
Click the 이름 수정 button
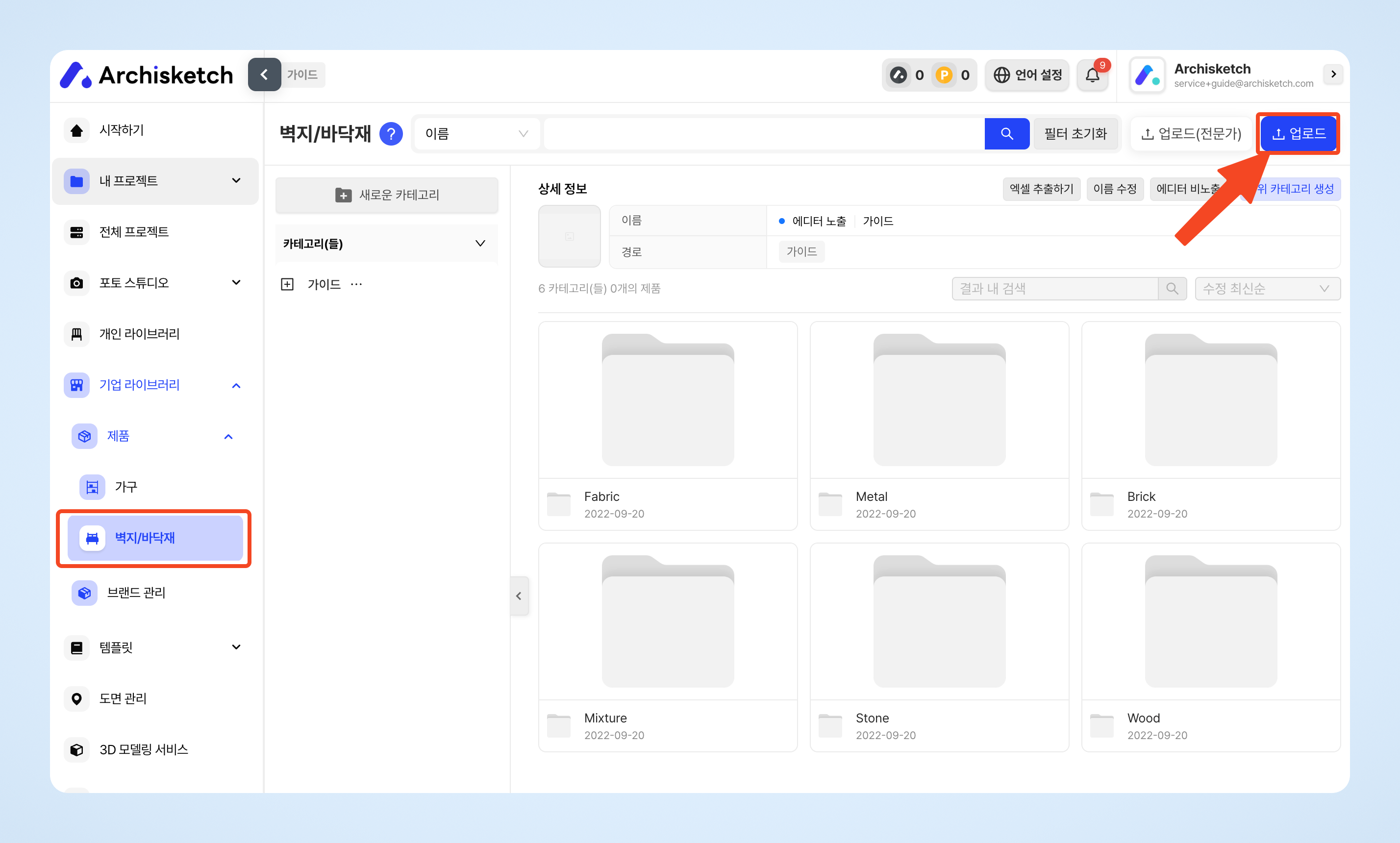pyautogui.click(x=1114, y=189)
